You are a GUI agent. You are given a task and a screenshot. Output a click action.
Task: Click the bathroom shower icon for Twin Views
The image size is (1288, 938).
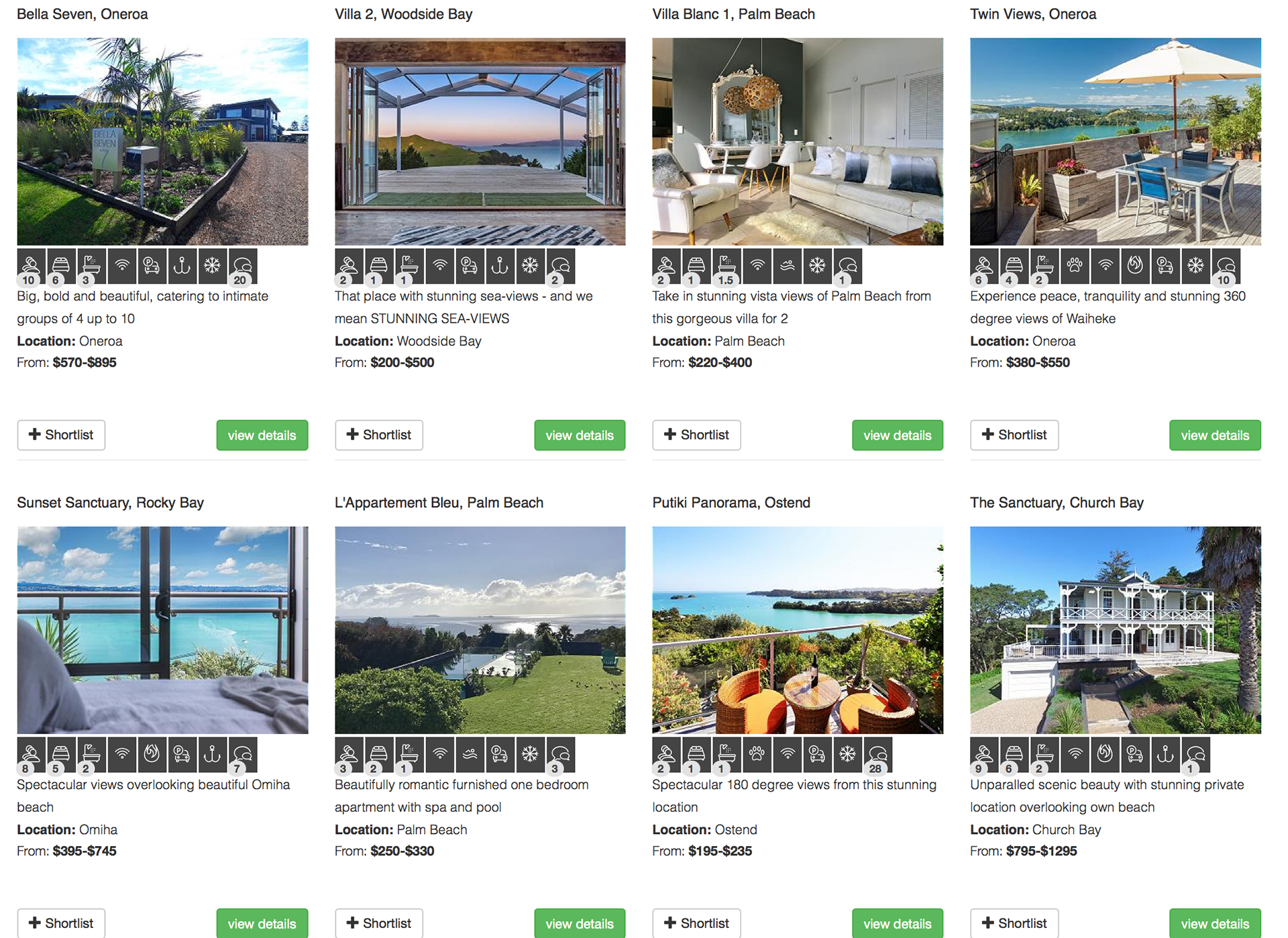(x=1044, y=266)
